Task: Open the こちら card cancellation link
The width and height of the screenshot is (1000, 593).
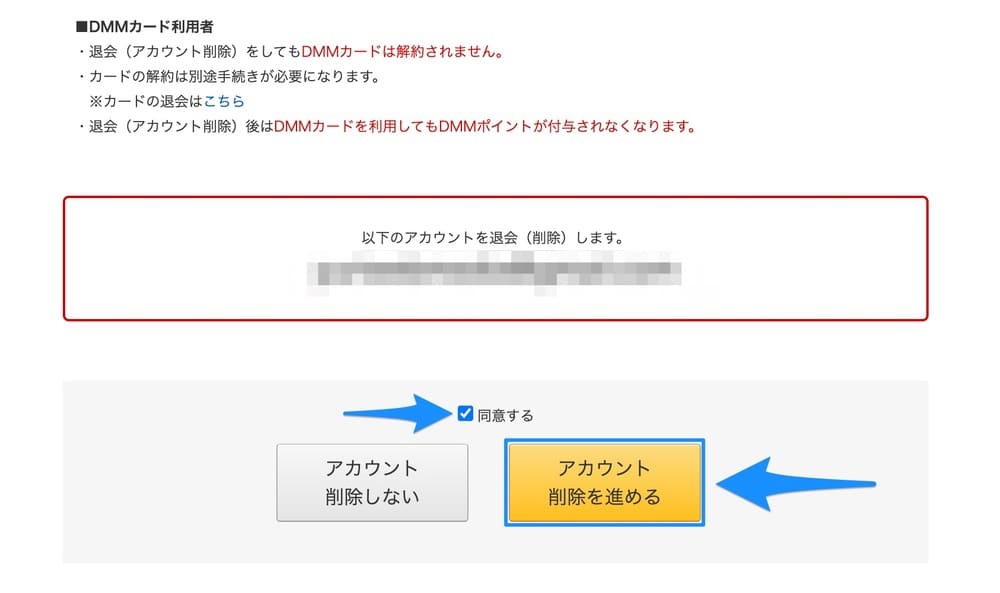Action: coord(224,101)
